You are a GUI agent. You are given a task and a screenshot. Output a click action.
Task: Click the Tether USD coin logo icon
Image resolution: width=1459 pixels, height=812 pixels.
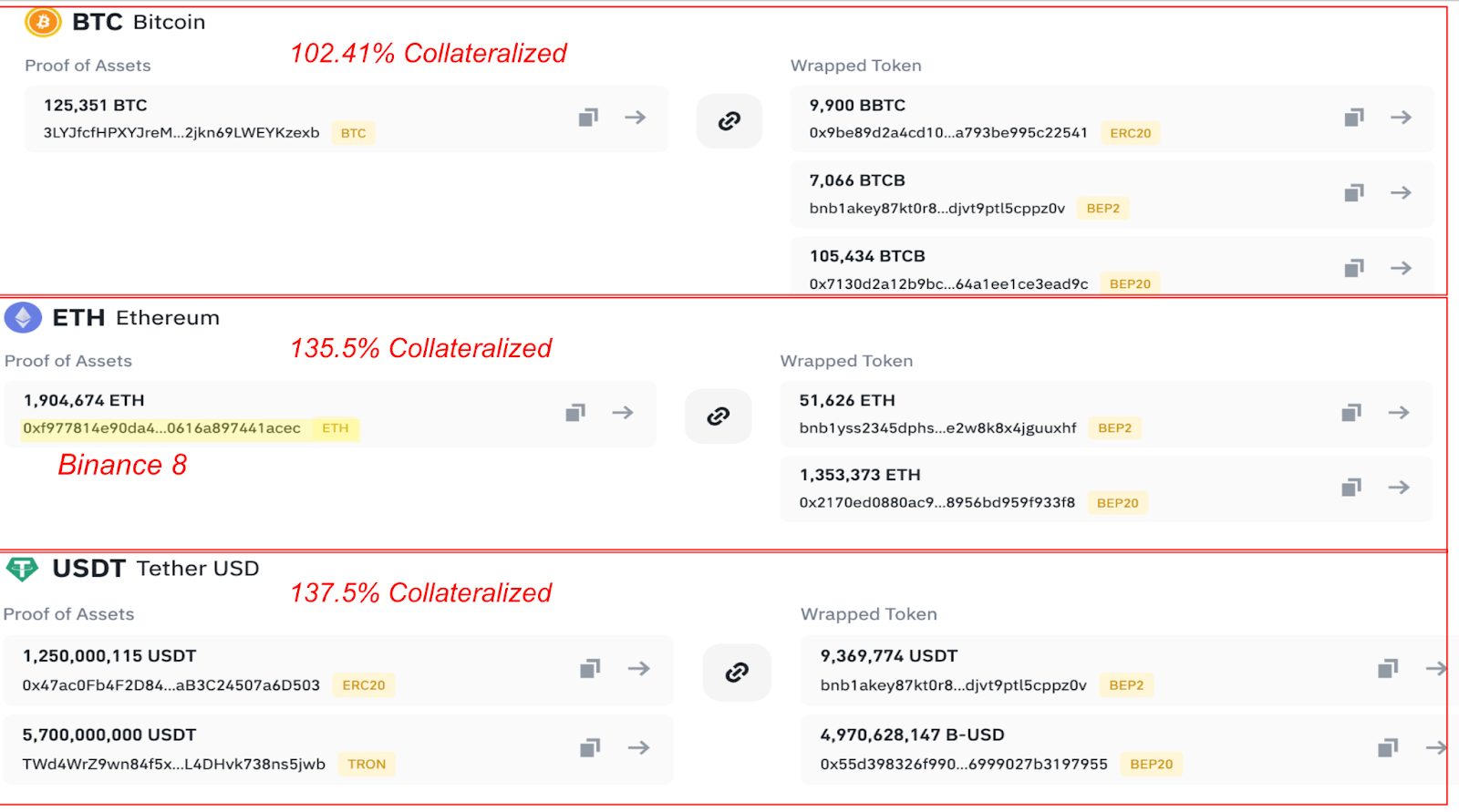pyautogui.click(x=22, y=568)
